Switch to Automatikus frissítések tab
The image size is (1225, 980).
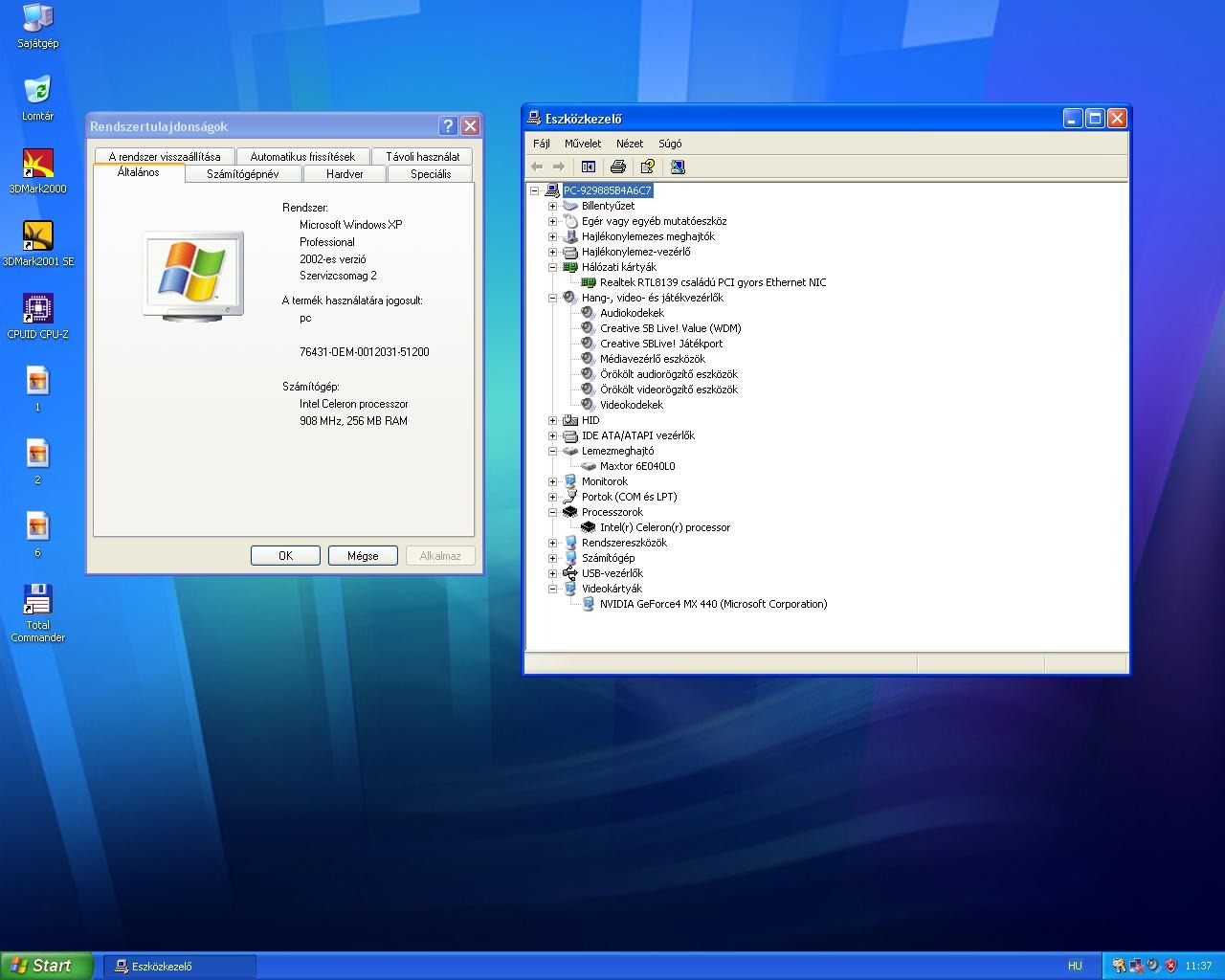tap(302, 156)
